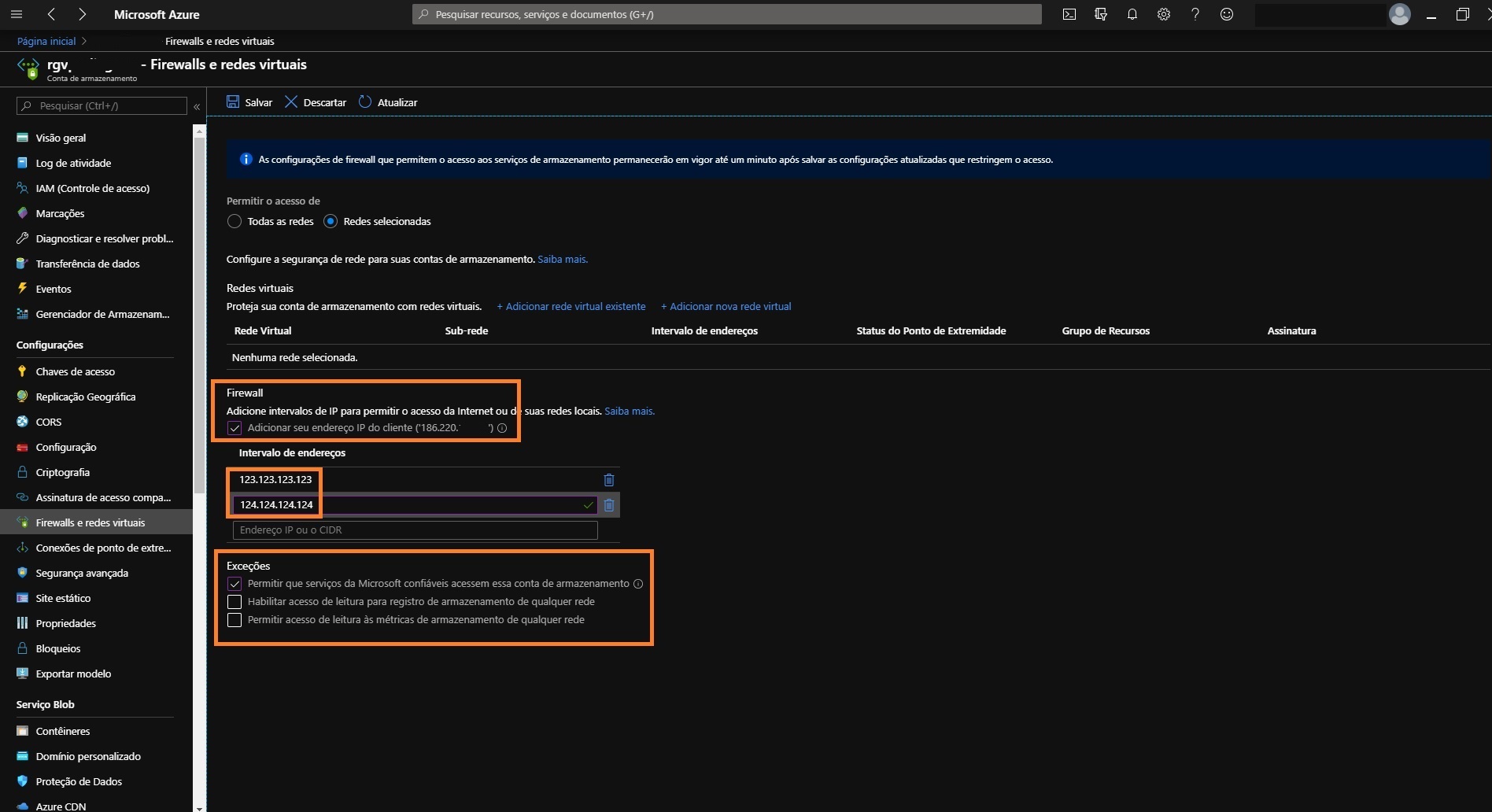Focus sidebar Pesquisar (Ctrl+/) field
Image resolution: width=1492 pixels, height=812 pixels.
pos(102,105)
